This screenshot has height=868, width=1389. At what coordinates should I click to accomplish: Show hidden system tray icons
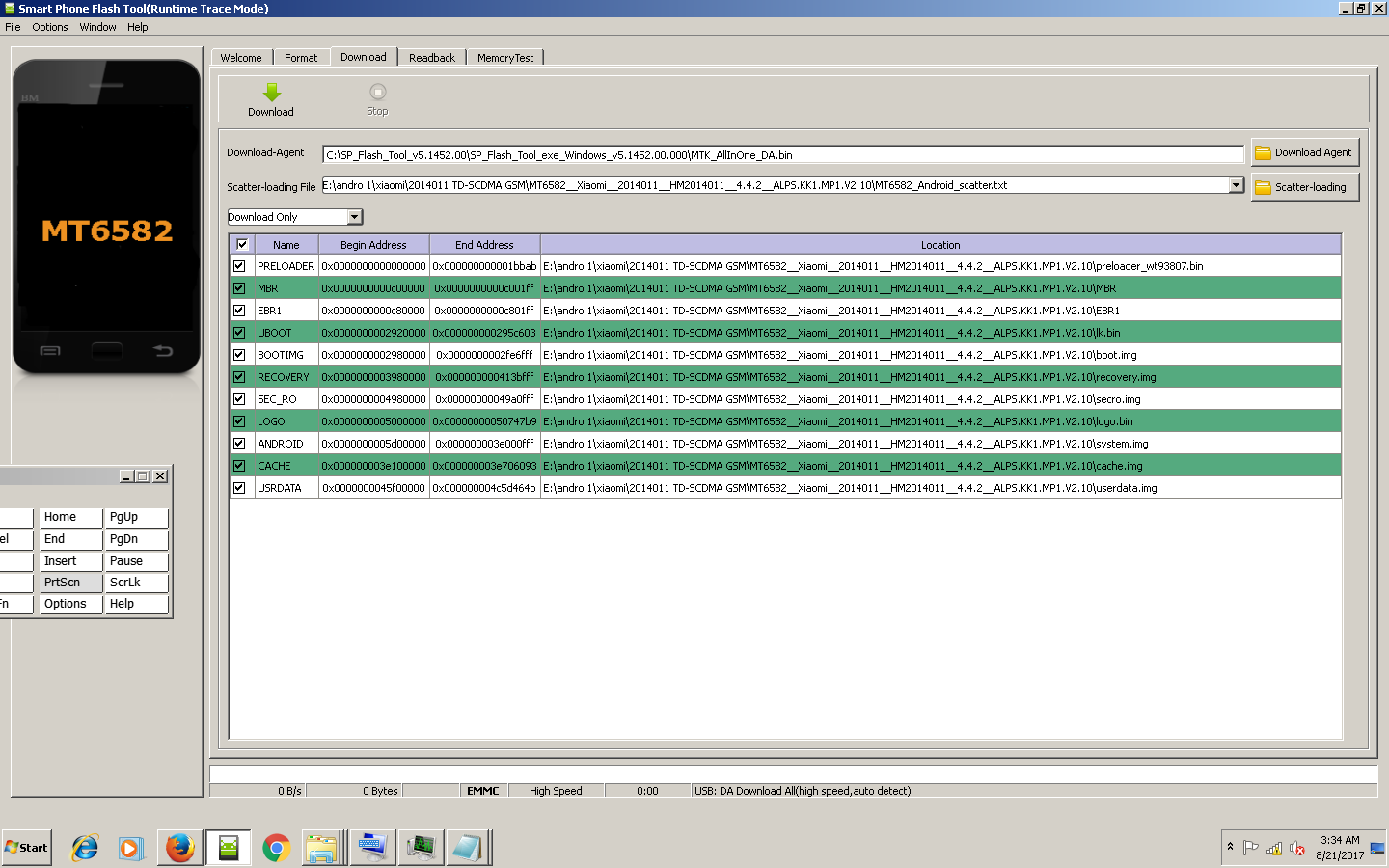pos(1230,847)
